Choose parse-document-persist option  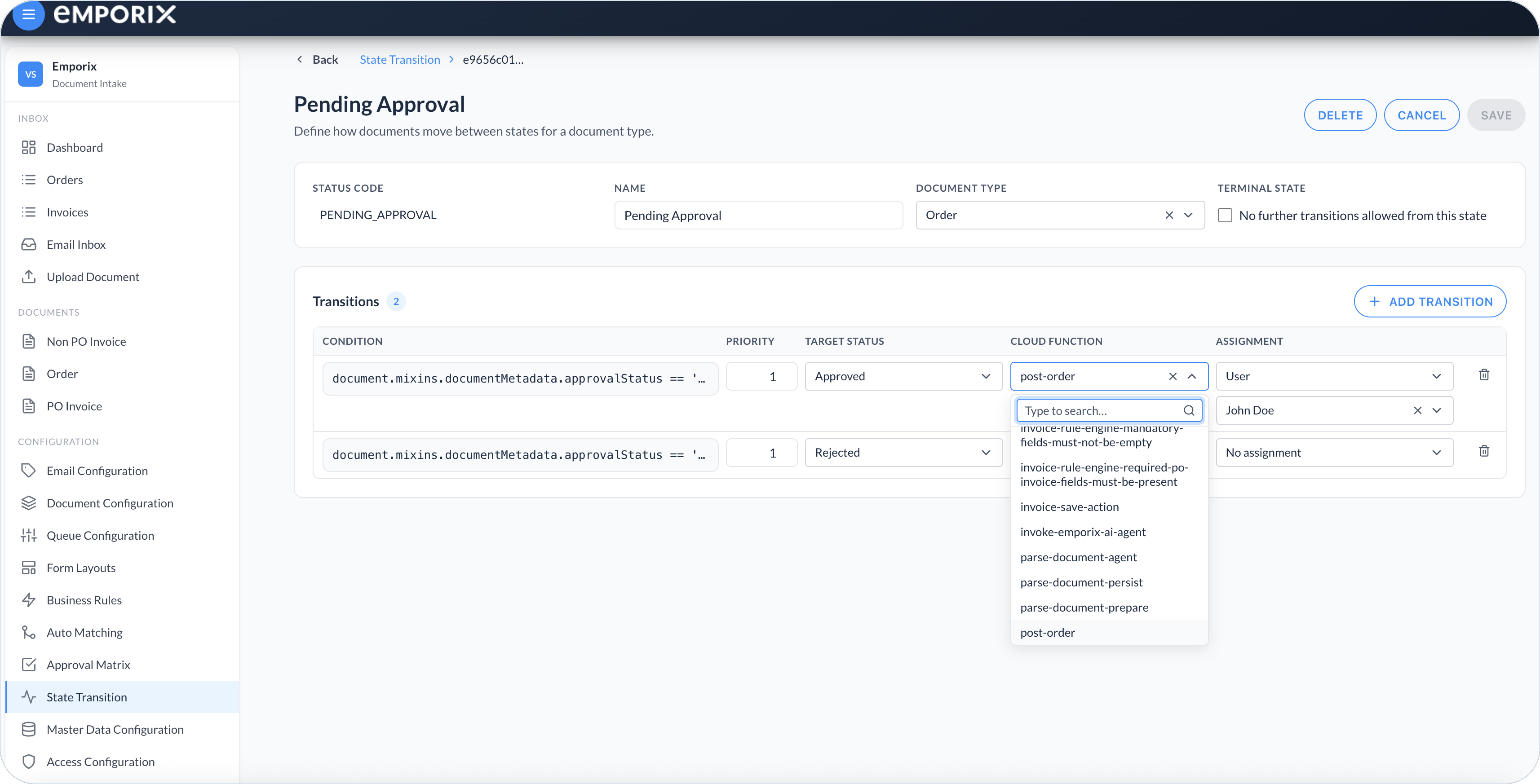(1109, 582)
